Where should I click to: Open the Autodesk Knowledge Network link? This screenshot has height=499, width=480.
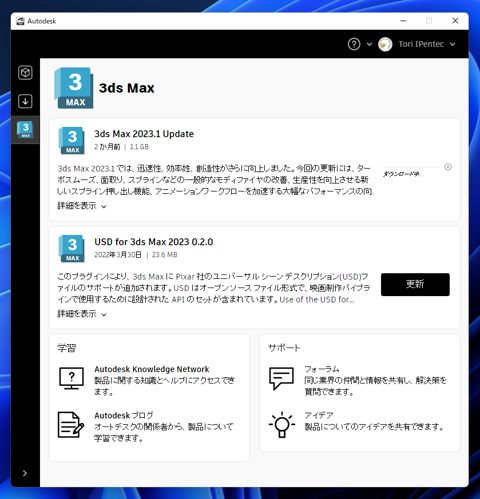tap(152, 369)
